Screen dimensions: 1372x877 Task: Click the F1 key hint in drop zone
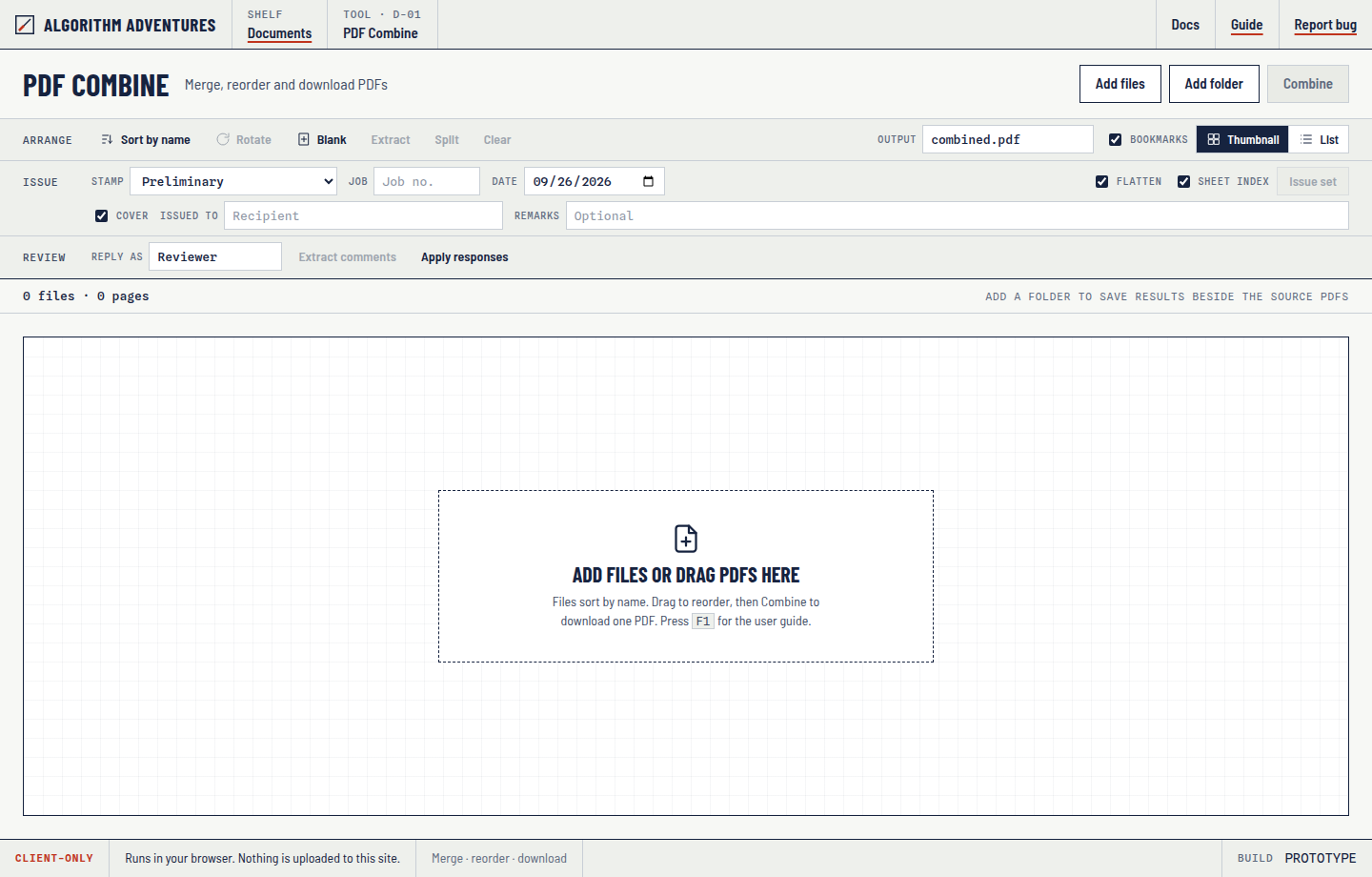pyautogui.click(x=703, y=622)
